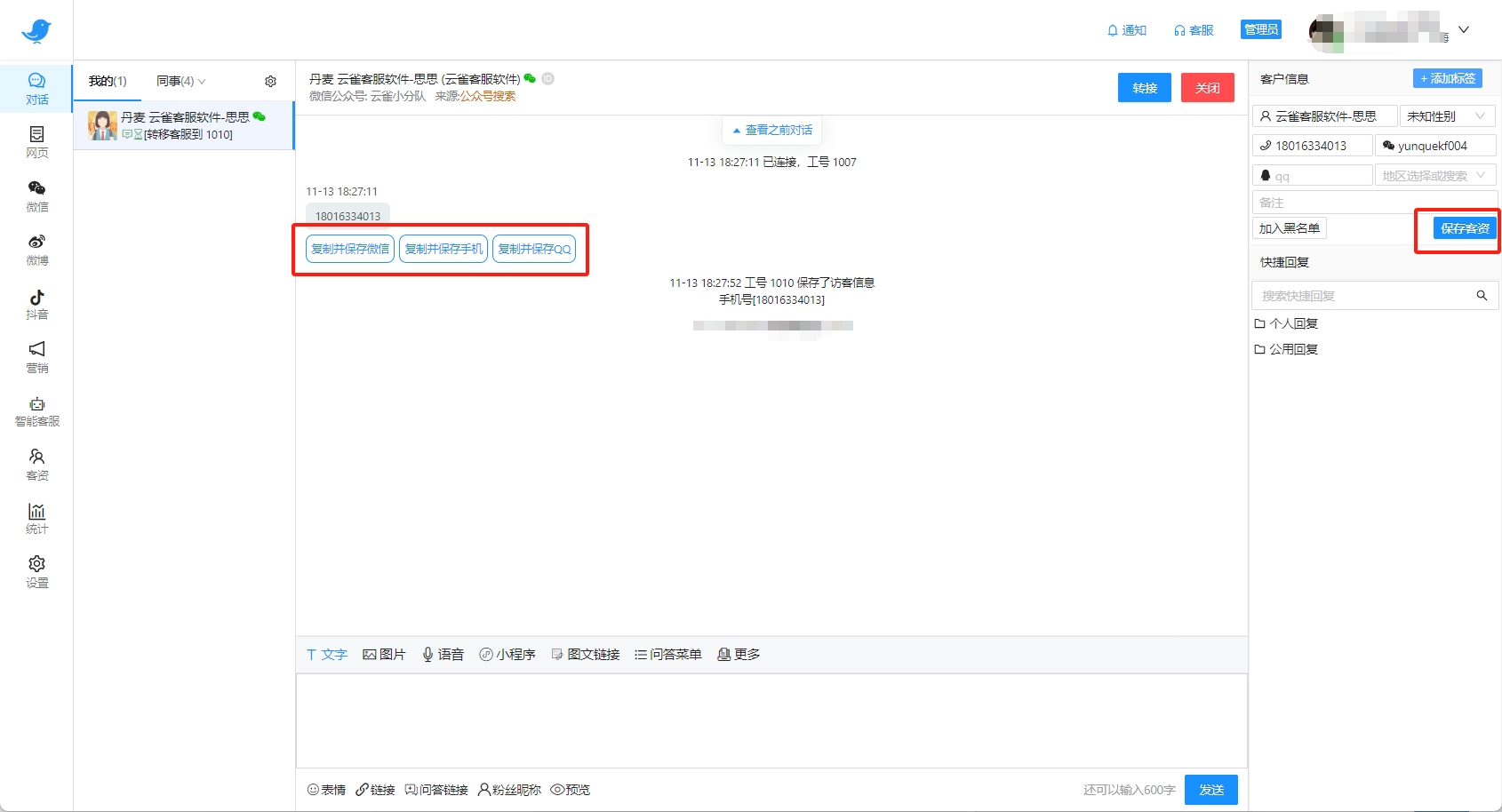Viewport: 1502px width, 812px height.
Task: Open the 通知 notification bell
Action: 1126,30
